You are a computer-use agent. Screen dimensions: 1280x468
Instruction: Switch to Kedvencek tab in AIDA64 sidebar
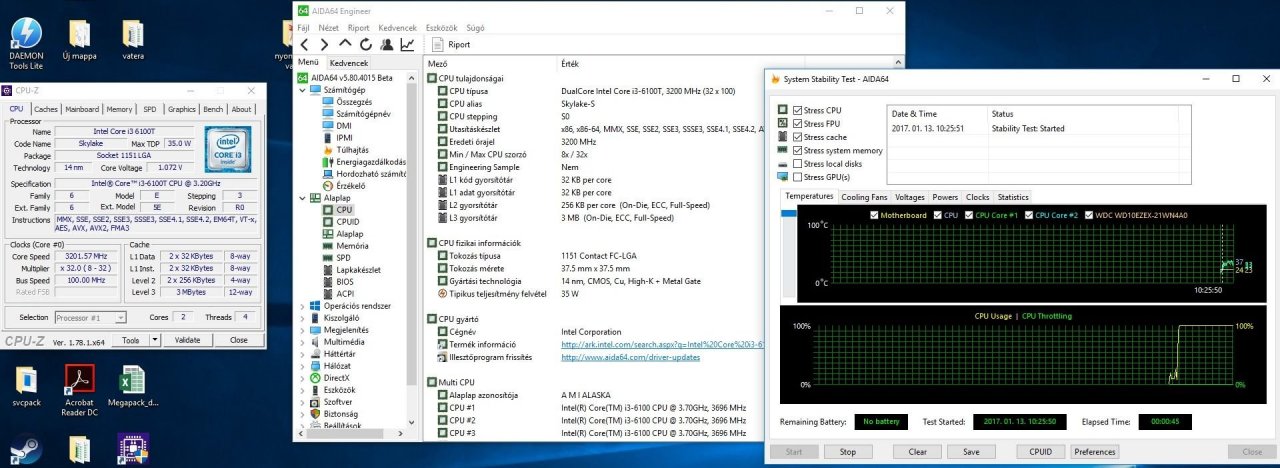(x=349, y=62)
